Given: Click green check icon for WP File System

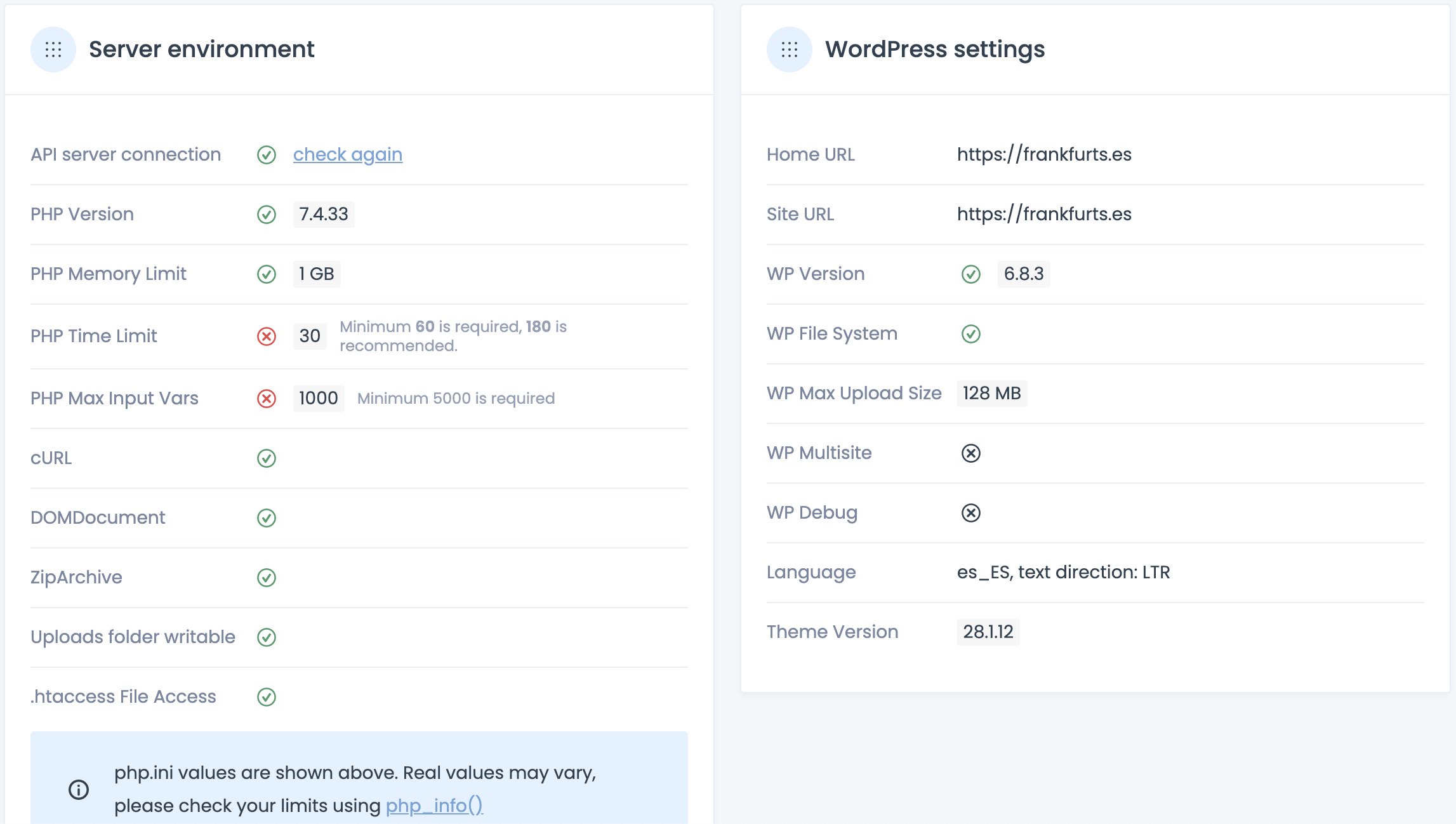Looking at the screenshot, I should (970, 334).
